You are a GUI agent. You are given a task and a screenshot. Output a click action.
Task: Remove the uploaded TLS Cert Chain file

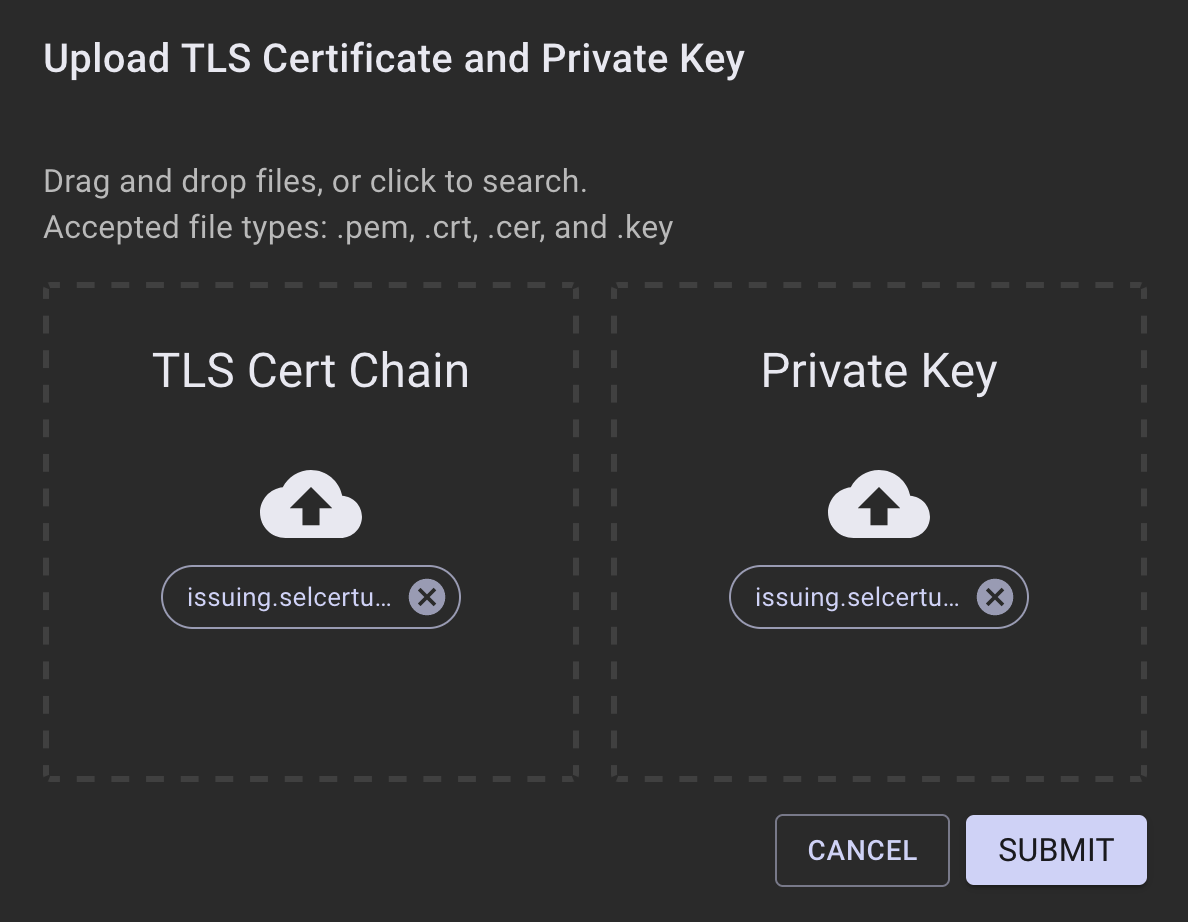pos(427,597)
